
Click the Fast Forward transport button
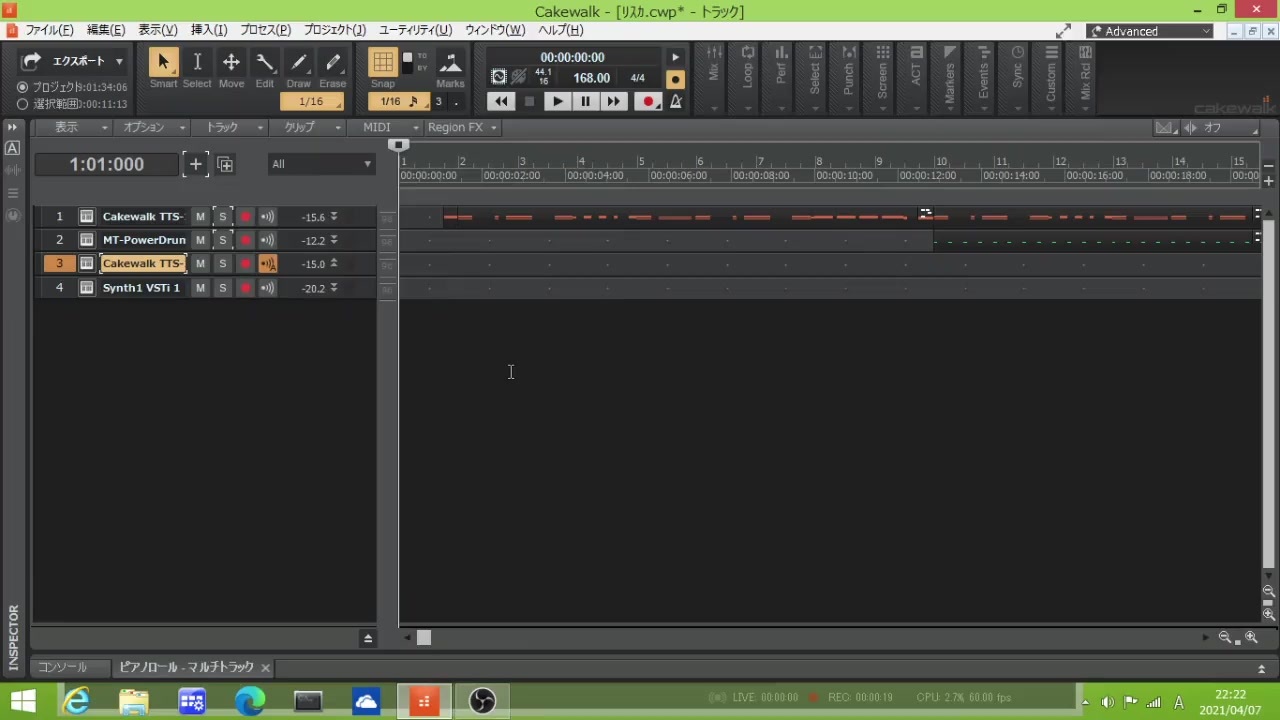tap(613, 101)
